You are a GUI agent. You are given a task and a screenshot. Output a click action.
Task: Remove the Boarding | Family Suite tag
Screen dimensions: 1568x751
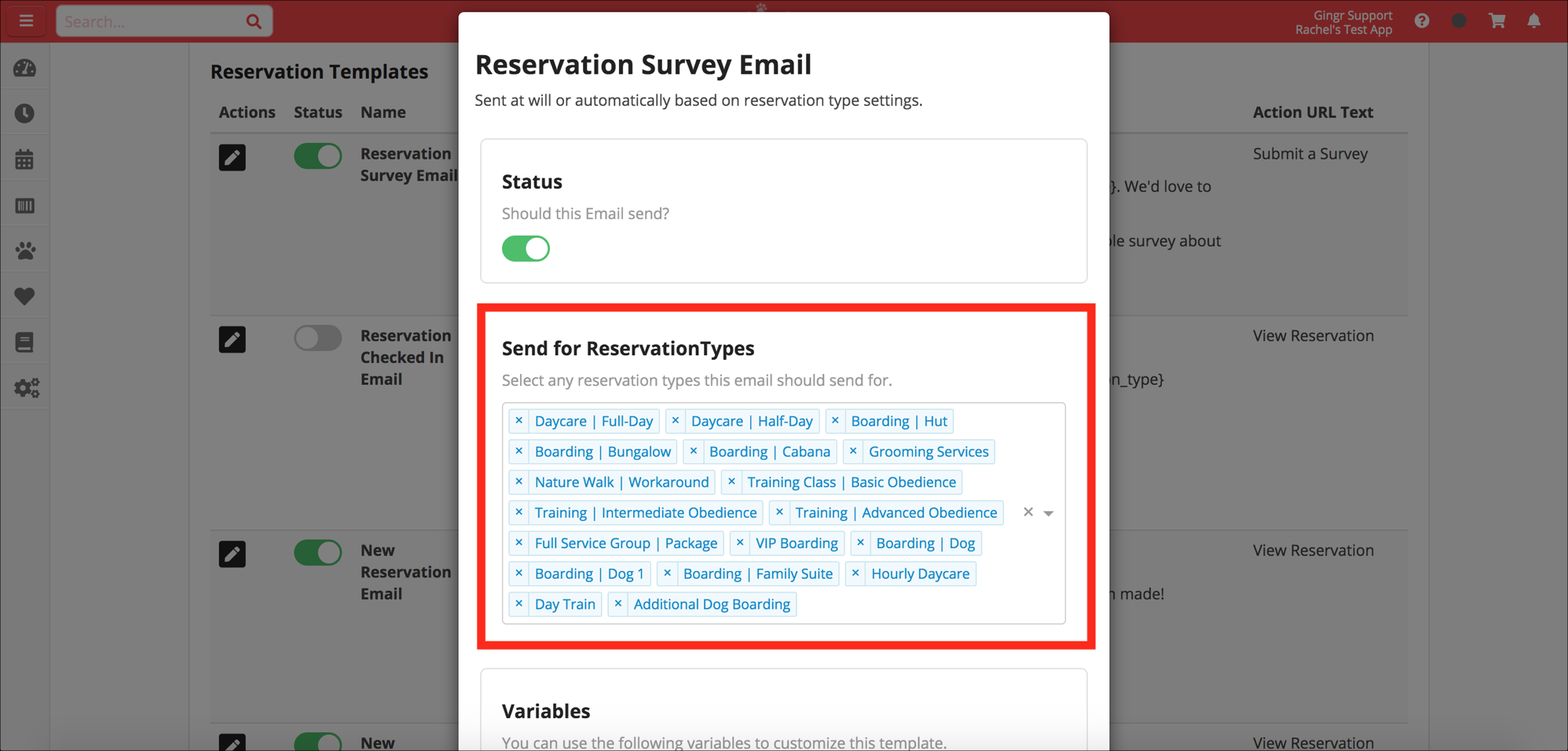[668, 574]
